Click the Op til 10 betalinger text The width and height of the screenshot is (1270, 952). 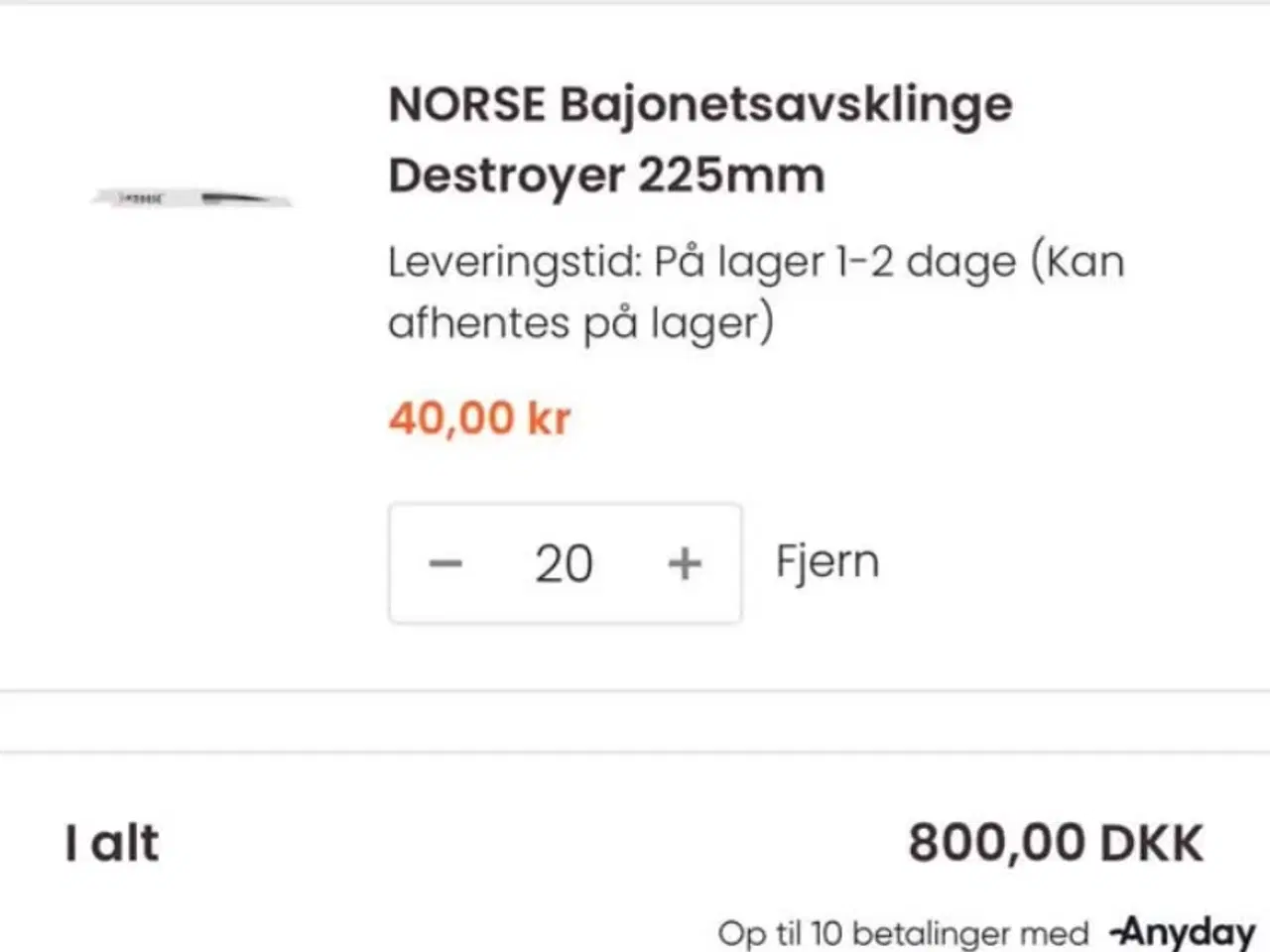[x=901, y=931]
